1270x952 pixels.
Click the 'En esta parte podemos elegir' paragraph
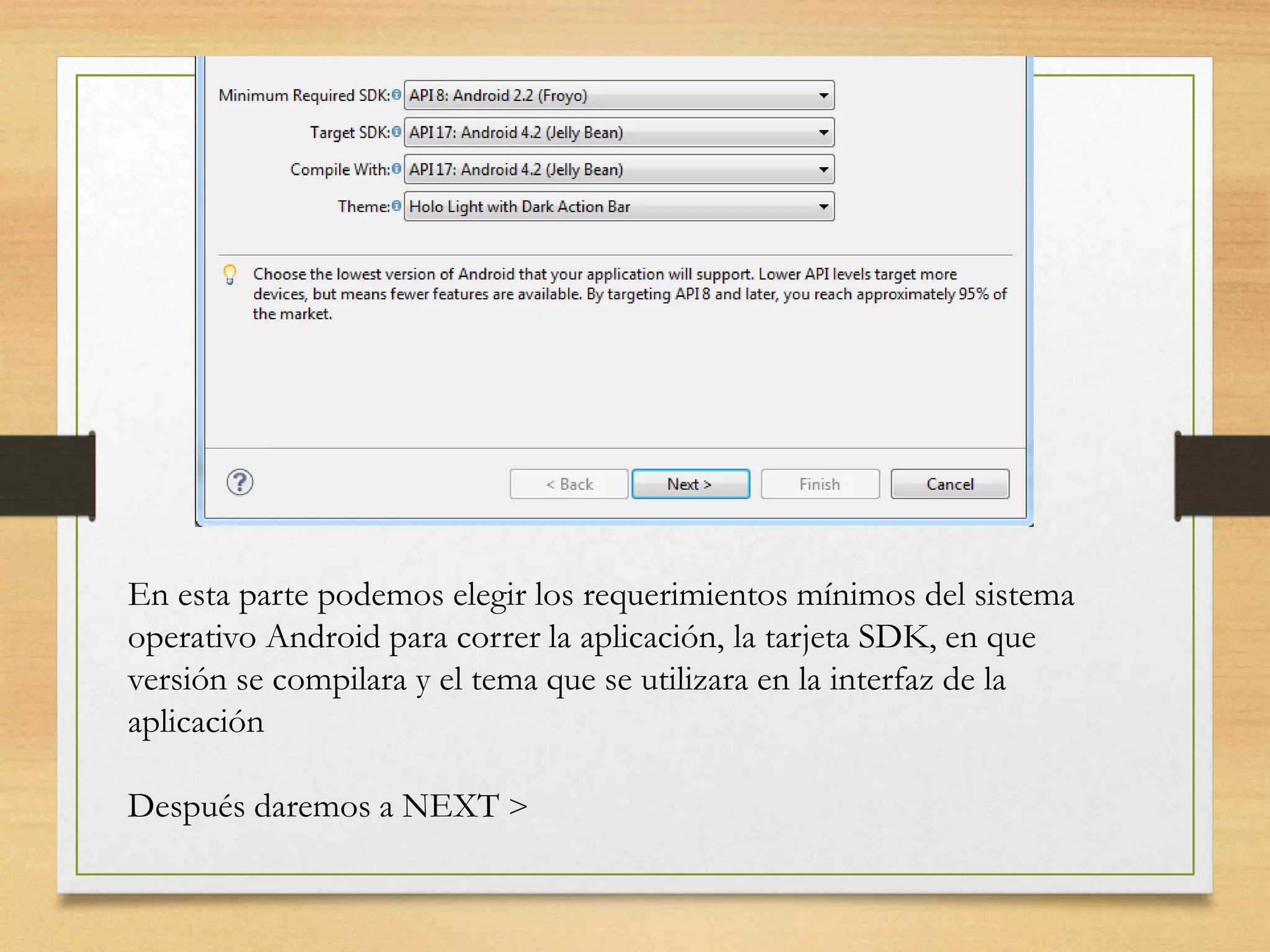click(601, 658)
